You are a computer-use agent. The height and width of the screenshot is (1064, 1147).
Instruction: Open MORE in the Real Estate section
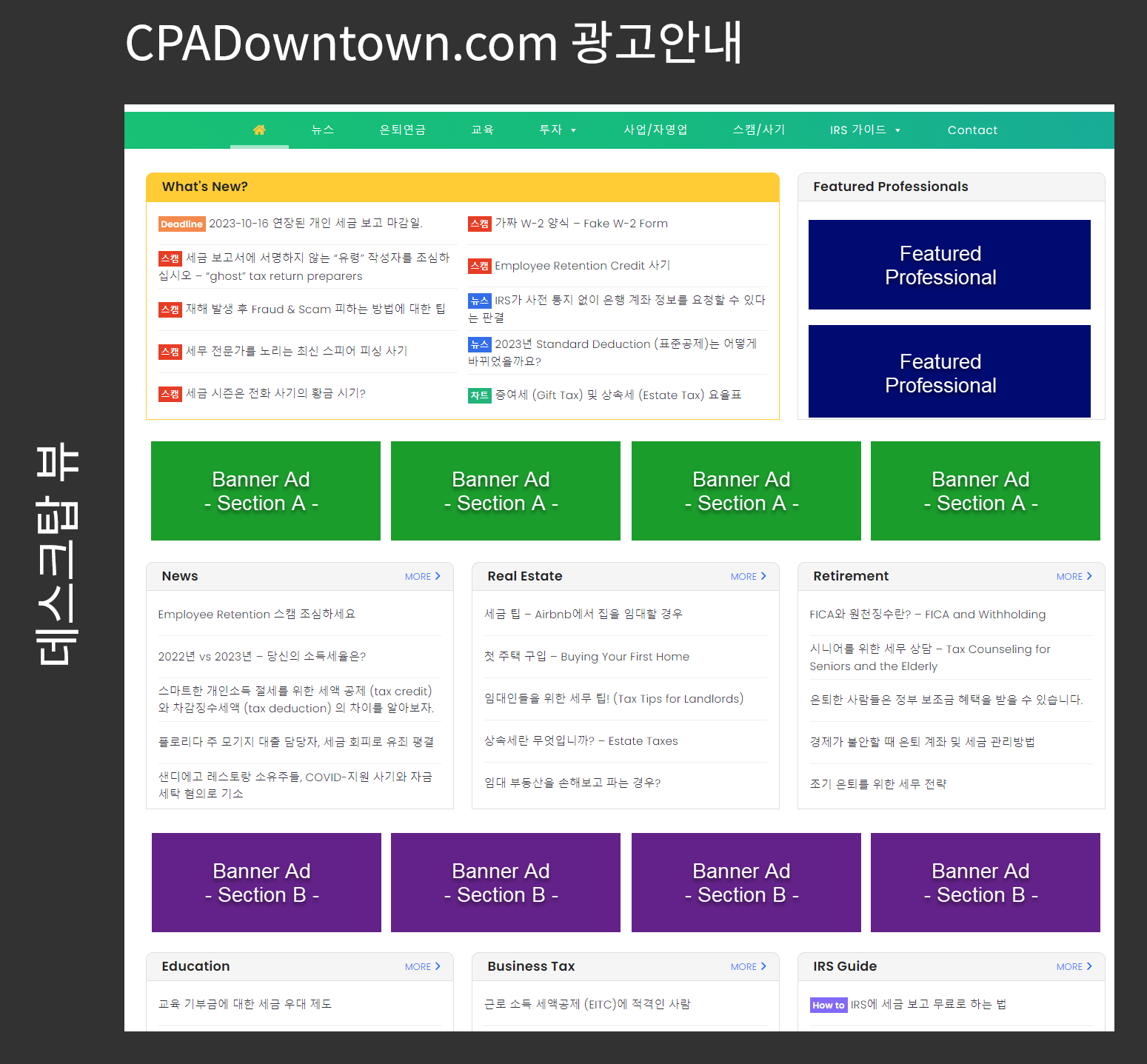coord(743,577)
